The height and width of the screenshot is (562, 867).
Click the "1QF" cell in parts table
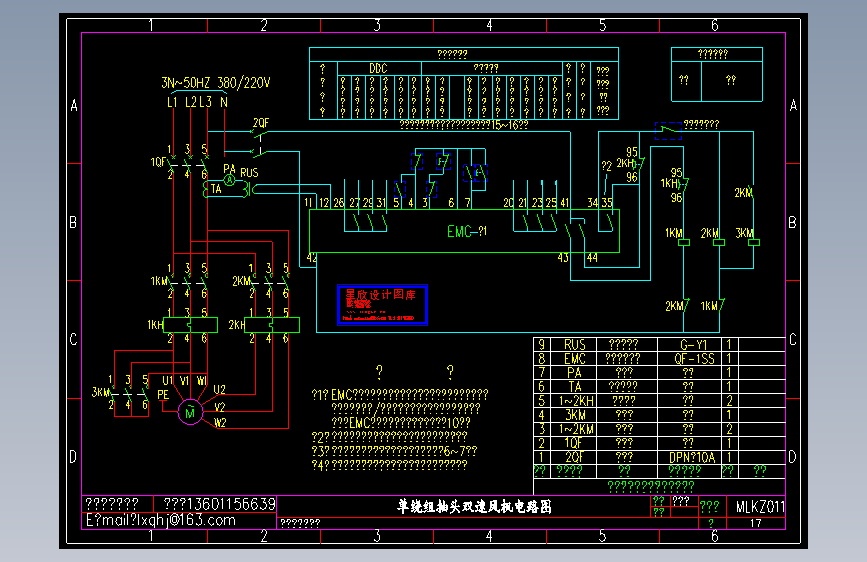coord(573,444)
